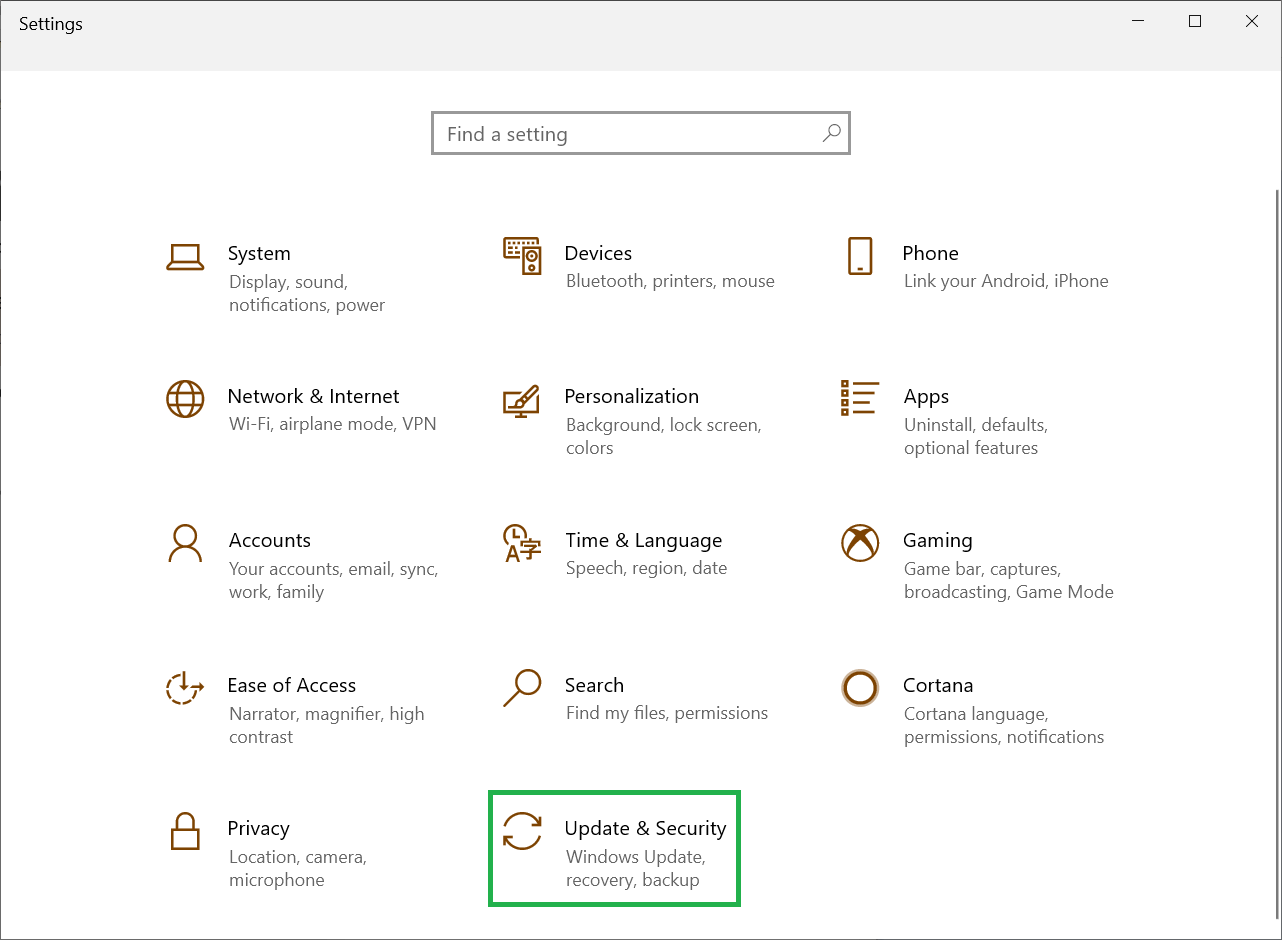Click the Cortana heading
The image size is (1282, 940).
pyautogui.click(x=938, y=685)
